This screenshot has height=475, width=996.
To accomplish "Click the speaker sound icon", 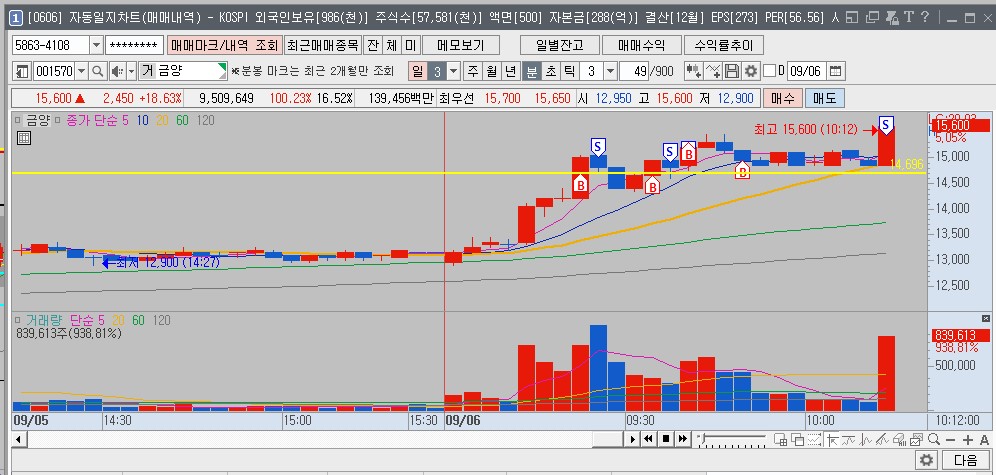I will [x=117, y=71].
